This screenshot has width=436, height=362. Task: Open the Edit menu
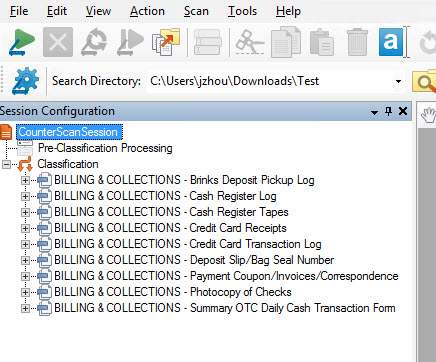[x=57, y=11]
